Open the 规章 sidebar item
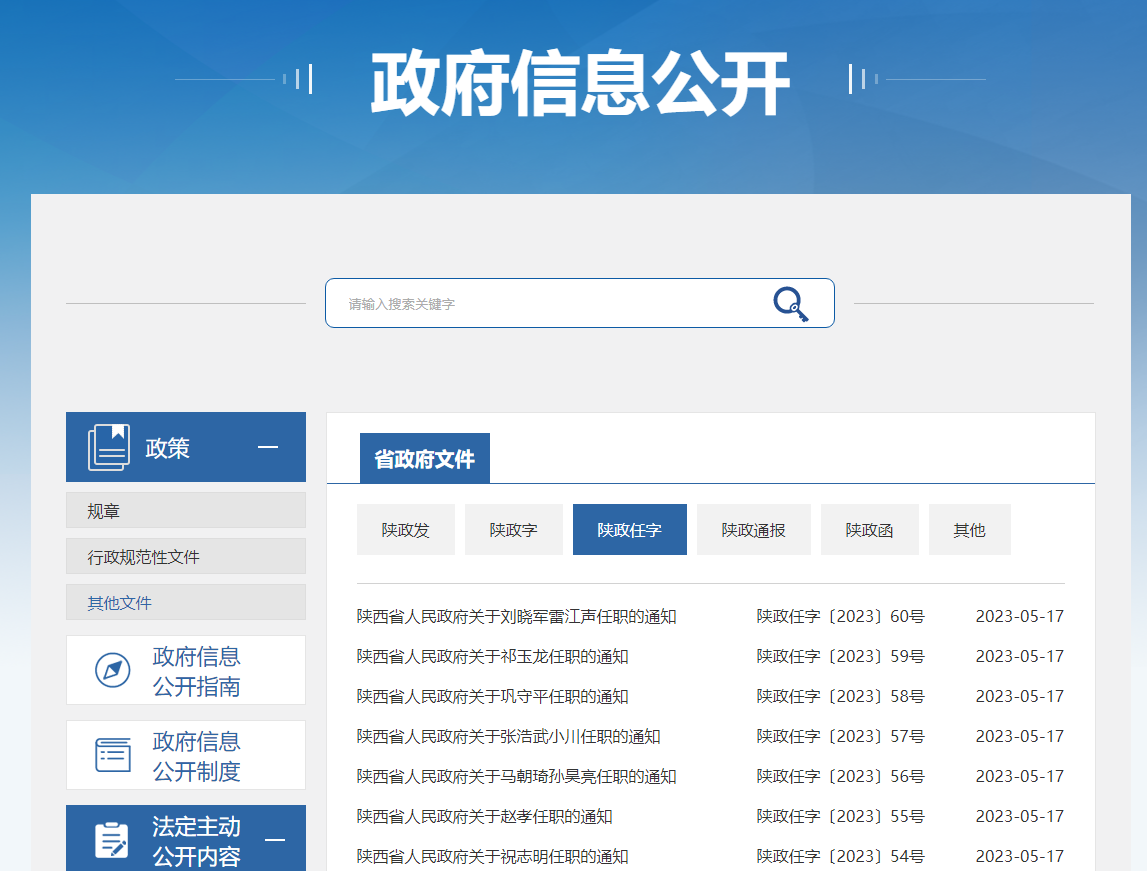 point(186,510)
